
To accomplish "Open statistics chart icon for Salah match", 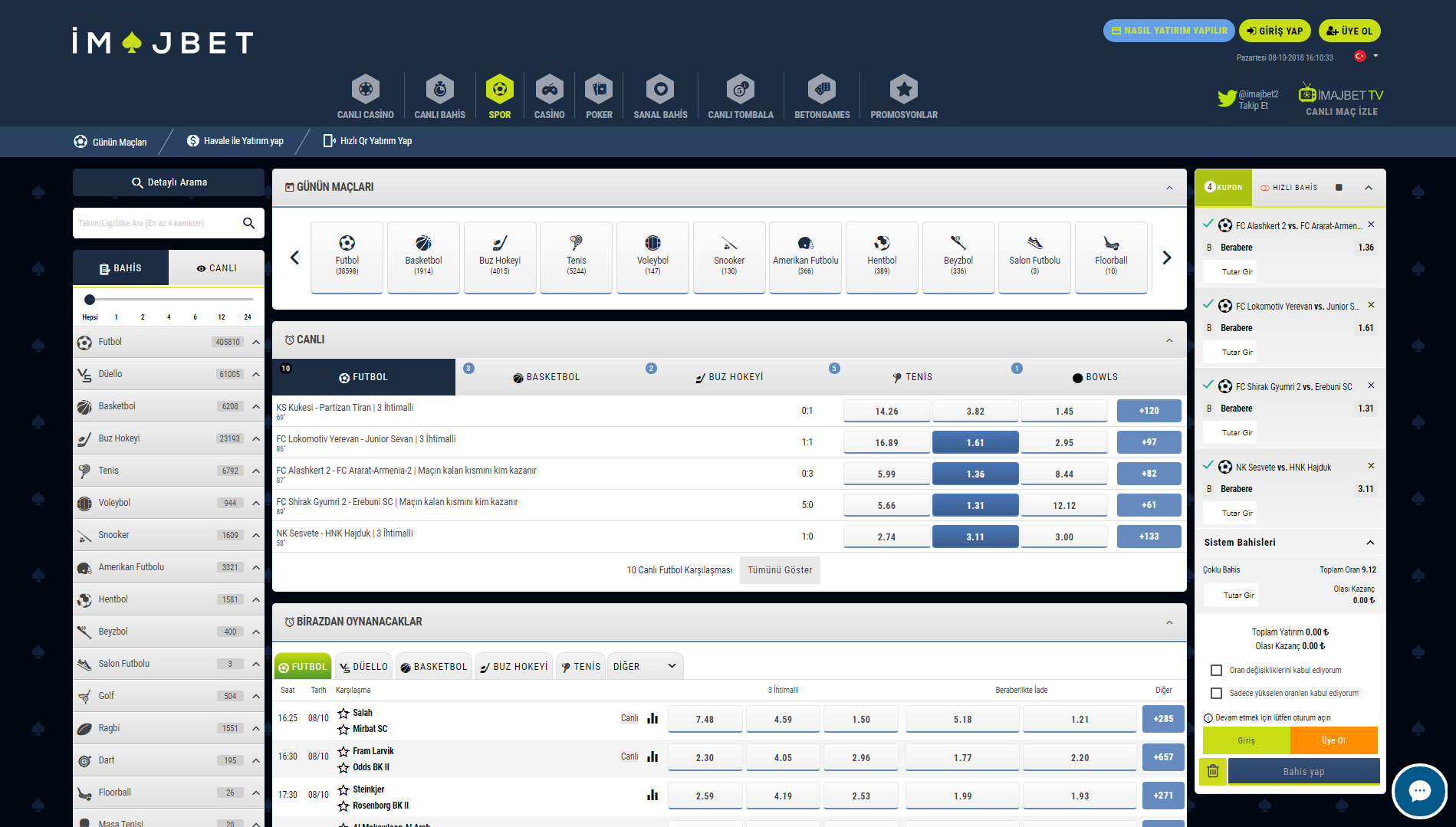I will click(652, 719).
